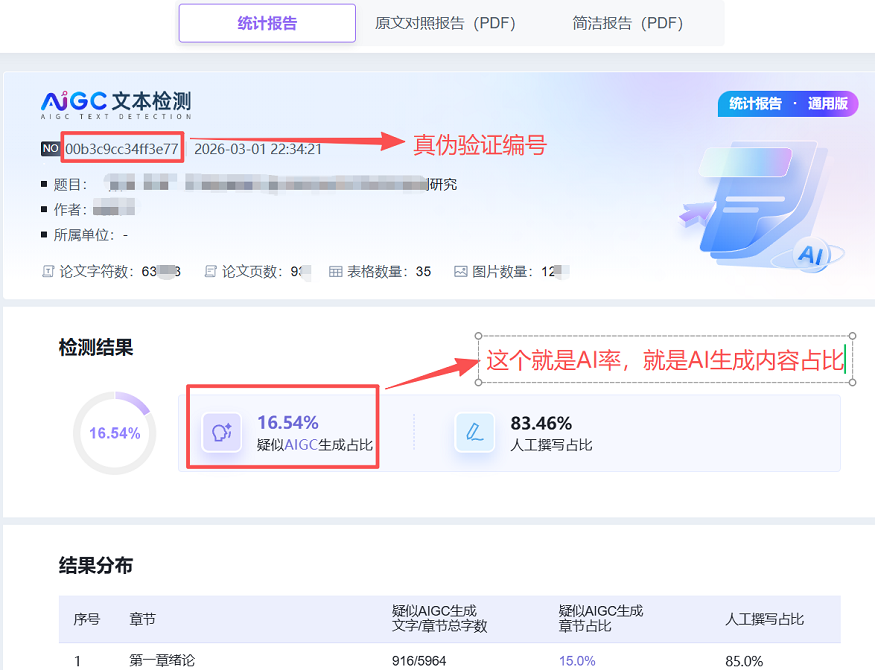Click the 统计报告 · 通用版 badge
Screen dimensions: 875x670
tap(787, 104)
